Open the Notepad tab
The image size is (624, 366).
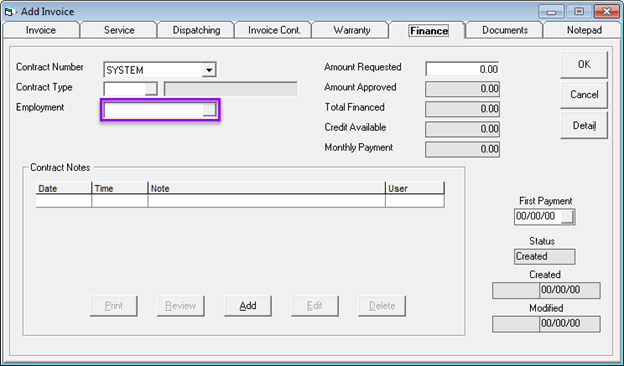tap(584, 30)
